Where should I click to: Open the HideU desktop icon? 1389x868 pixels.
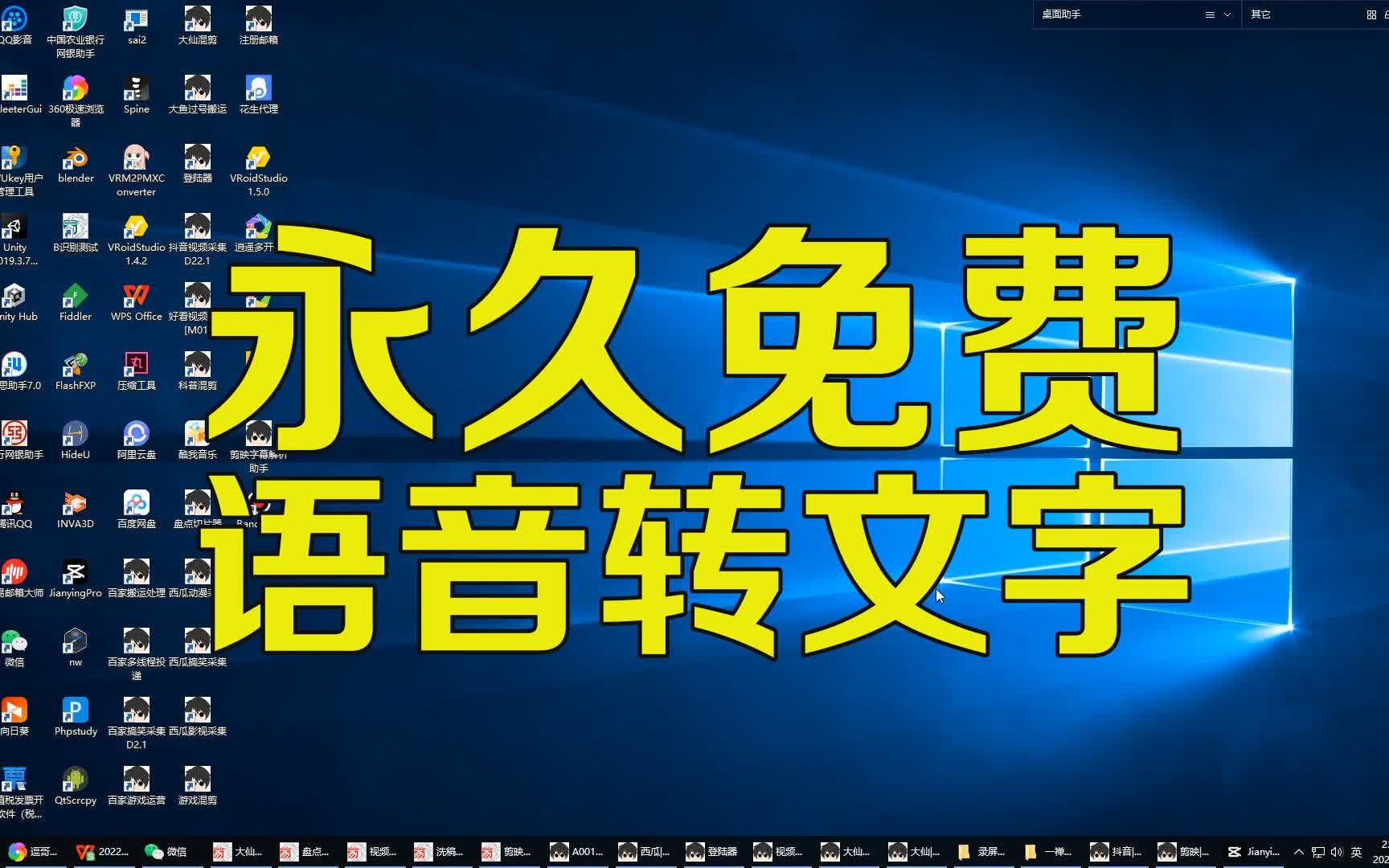76,441
